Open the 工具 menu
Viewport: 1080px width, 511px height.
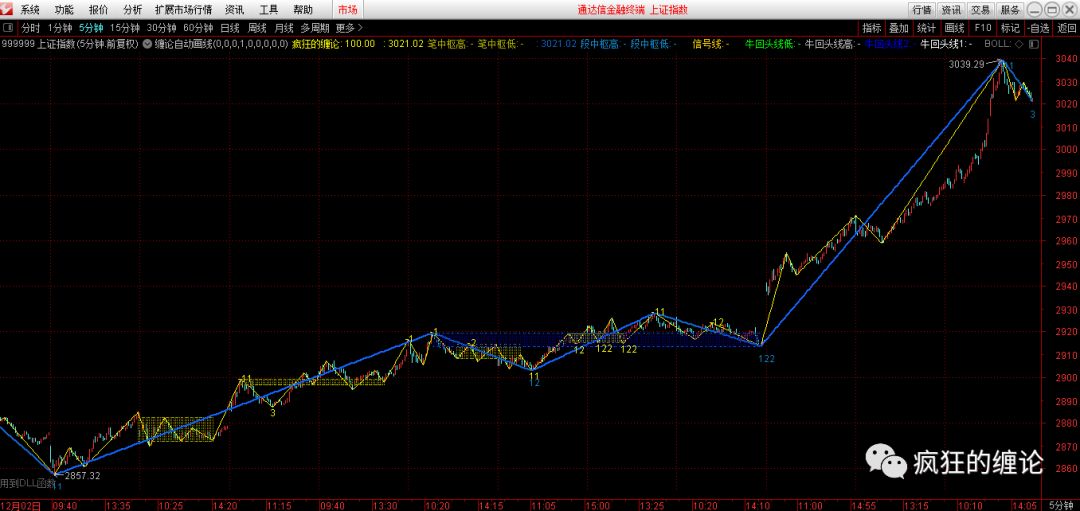tap(269, 10)
